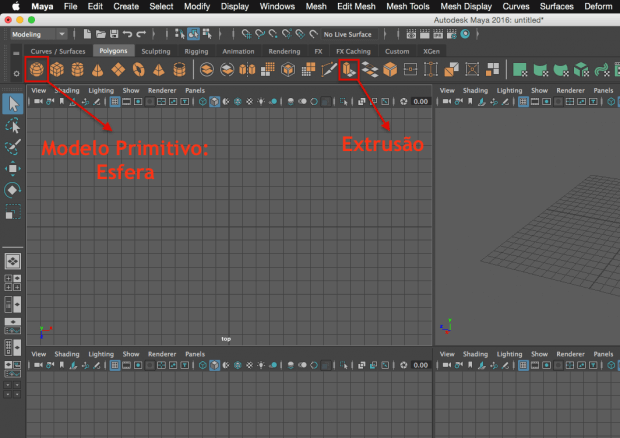Open top viewport View menu
This screenshot has width=620, height=438.
point(39,91)
